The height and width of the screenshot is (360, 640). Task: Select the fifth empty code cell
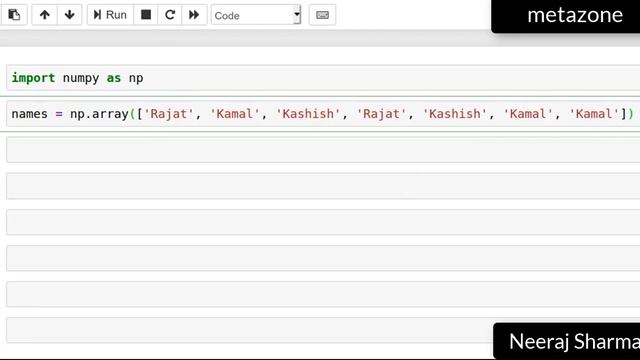323,294
